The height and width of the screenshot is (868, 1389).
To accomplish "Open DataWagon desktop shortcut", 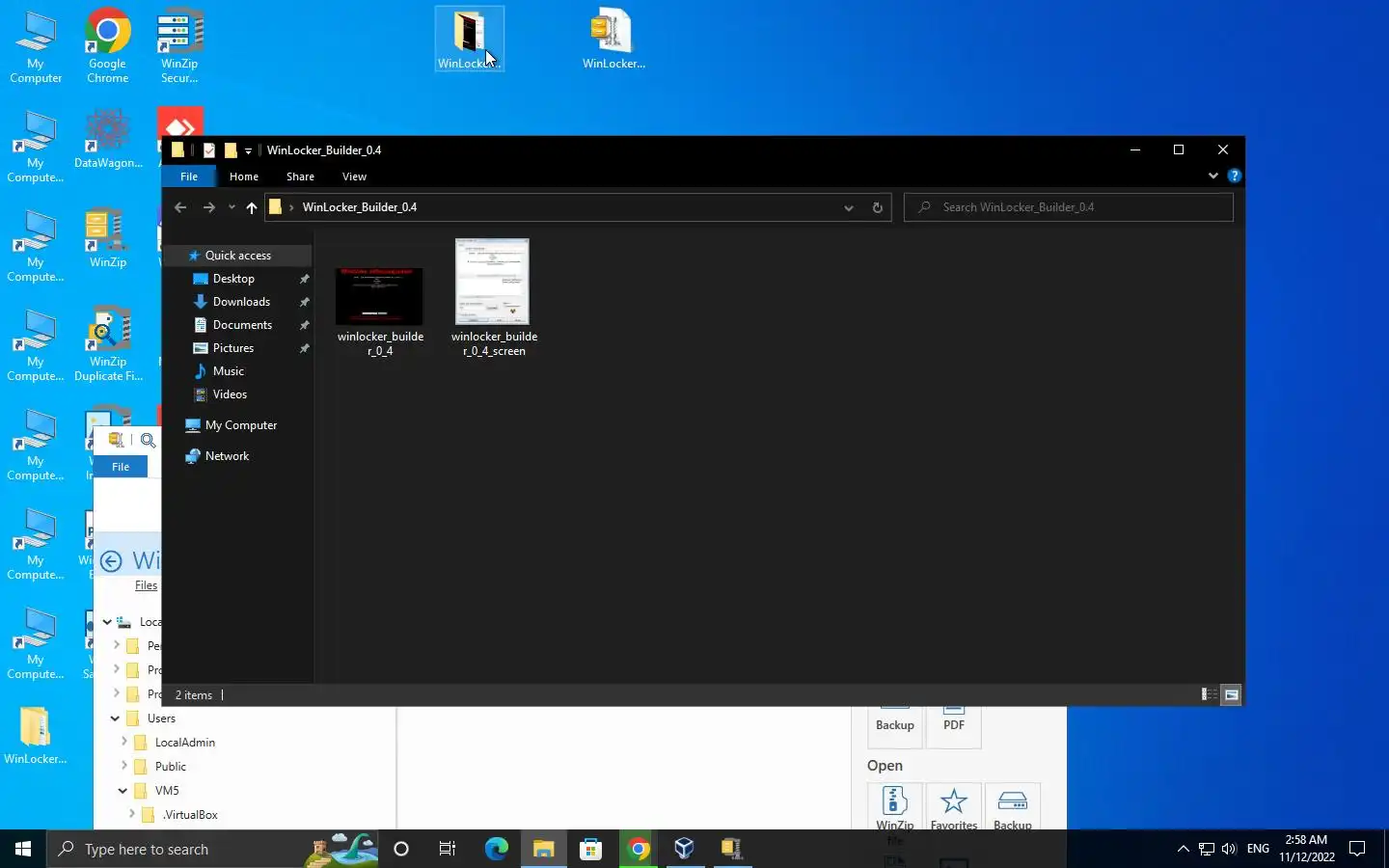I will tap(108, 140).
